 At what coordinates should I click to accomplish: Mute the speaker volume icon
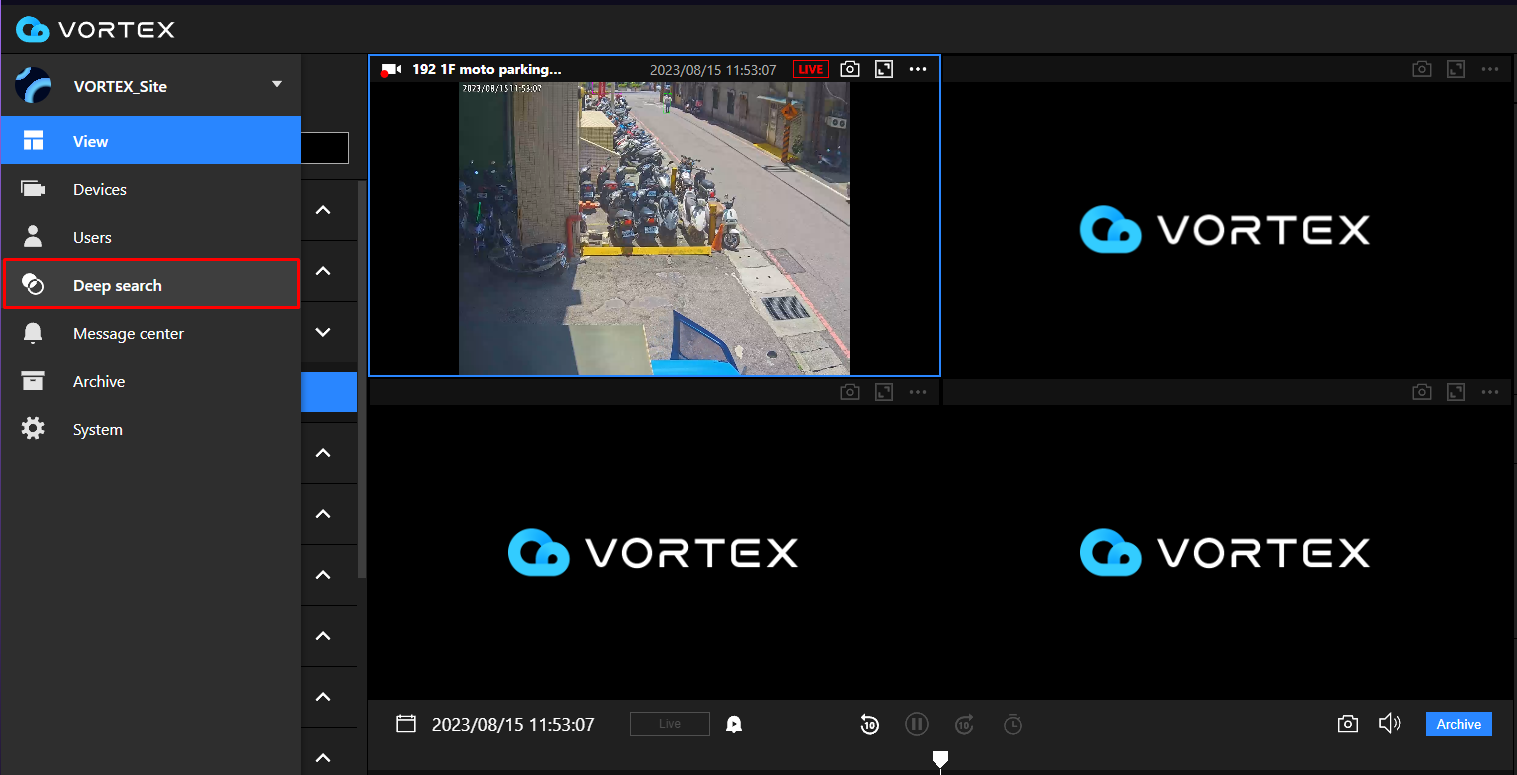pyautogui.click(x=1389, y=724)
